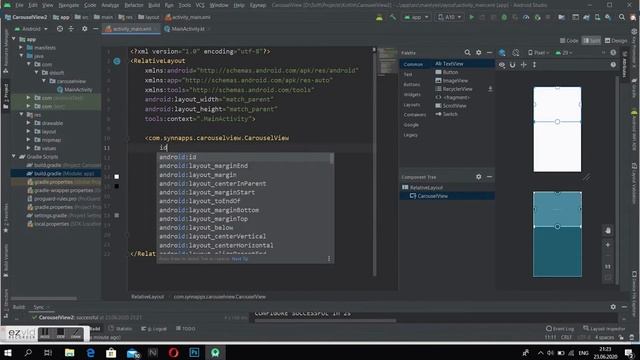Open the Android project view dropdown

[x=31, y=29]
